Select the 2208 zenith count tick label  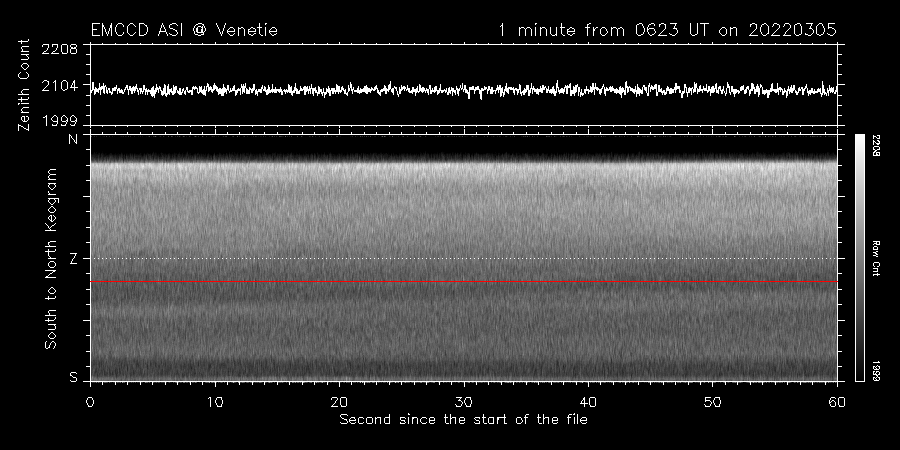[x=60, y=49]
